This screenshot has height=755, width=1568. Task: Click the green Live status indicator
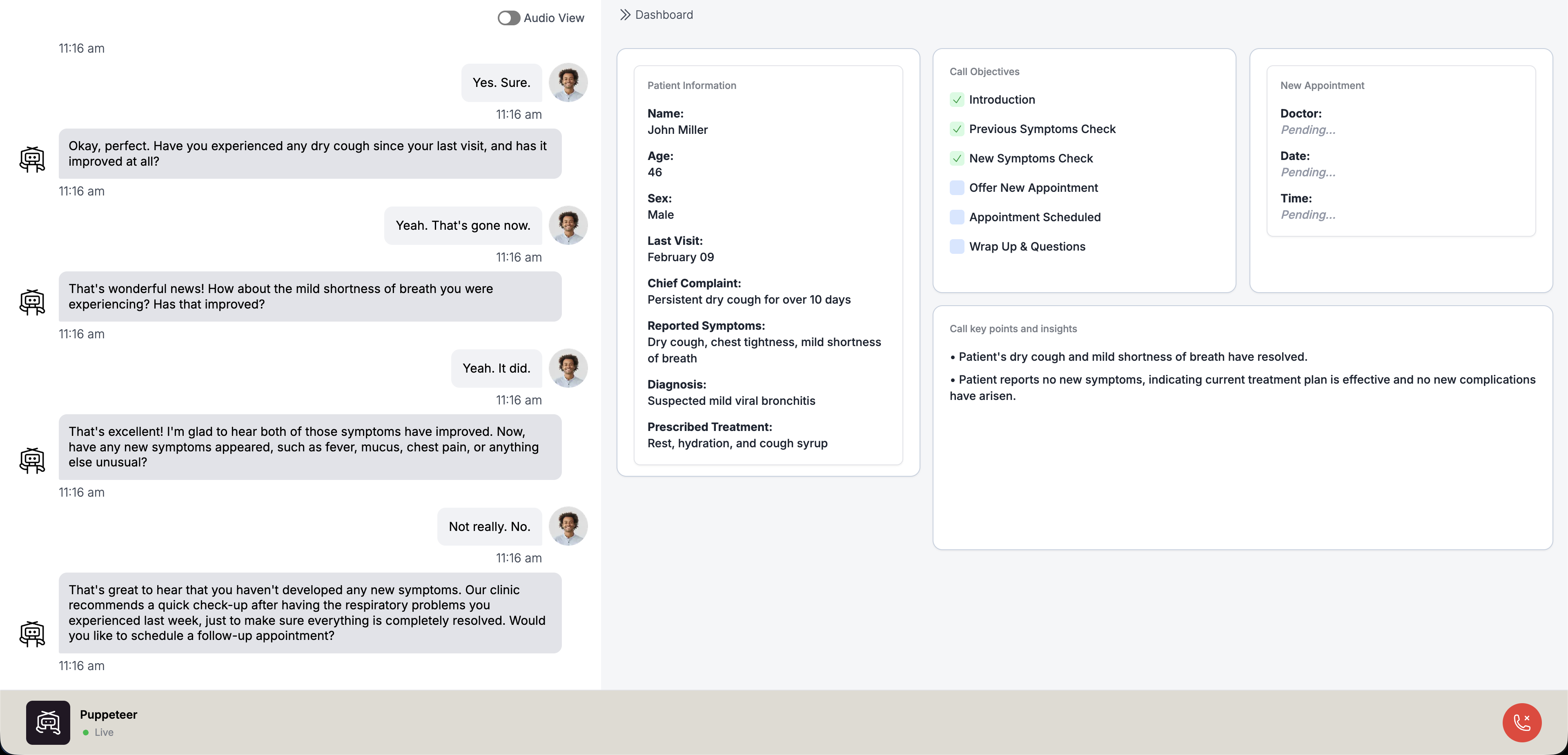point(86,733)
